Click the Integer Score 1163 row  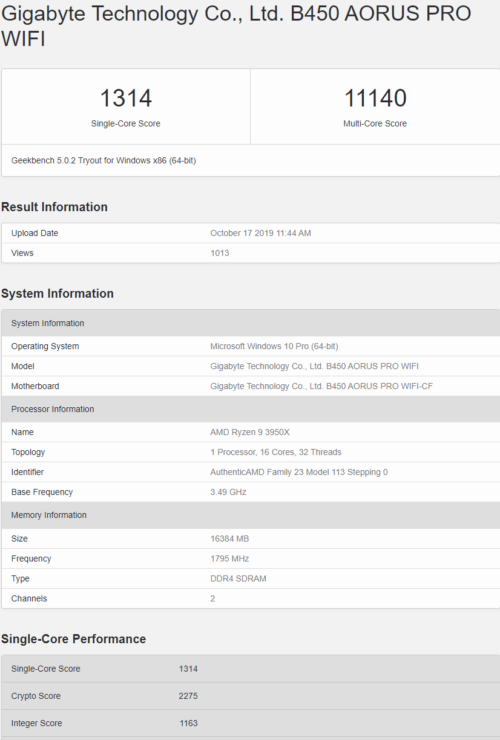tap(251, 723)
